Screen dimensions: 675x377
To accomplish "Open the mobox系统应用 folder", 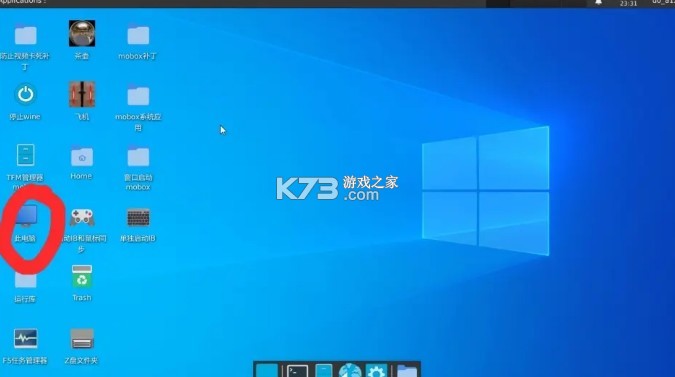I will (138, 96).
